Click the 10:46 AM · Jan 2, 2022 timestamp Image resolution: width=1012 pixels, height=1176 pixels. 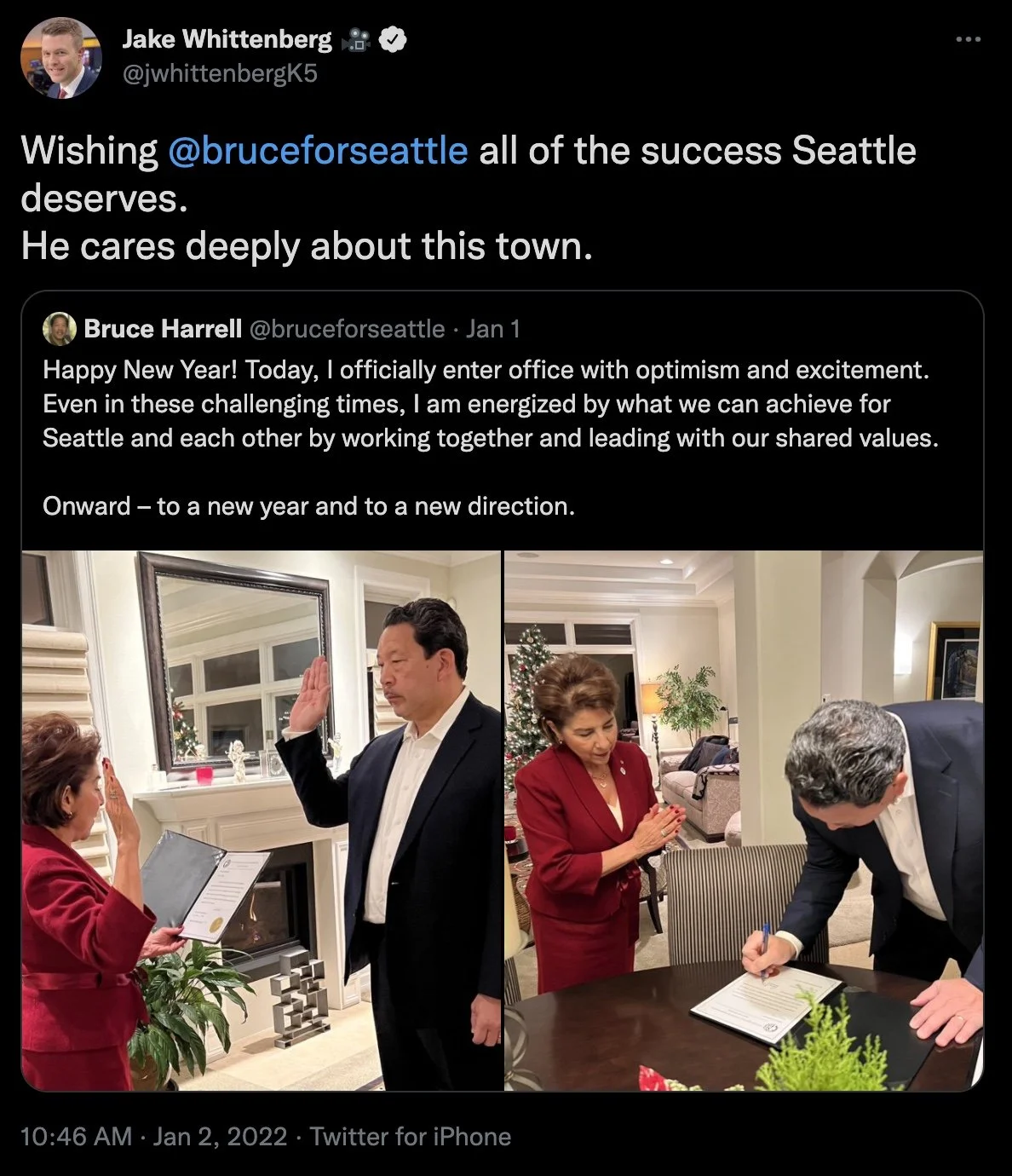point(153,1137)
